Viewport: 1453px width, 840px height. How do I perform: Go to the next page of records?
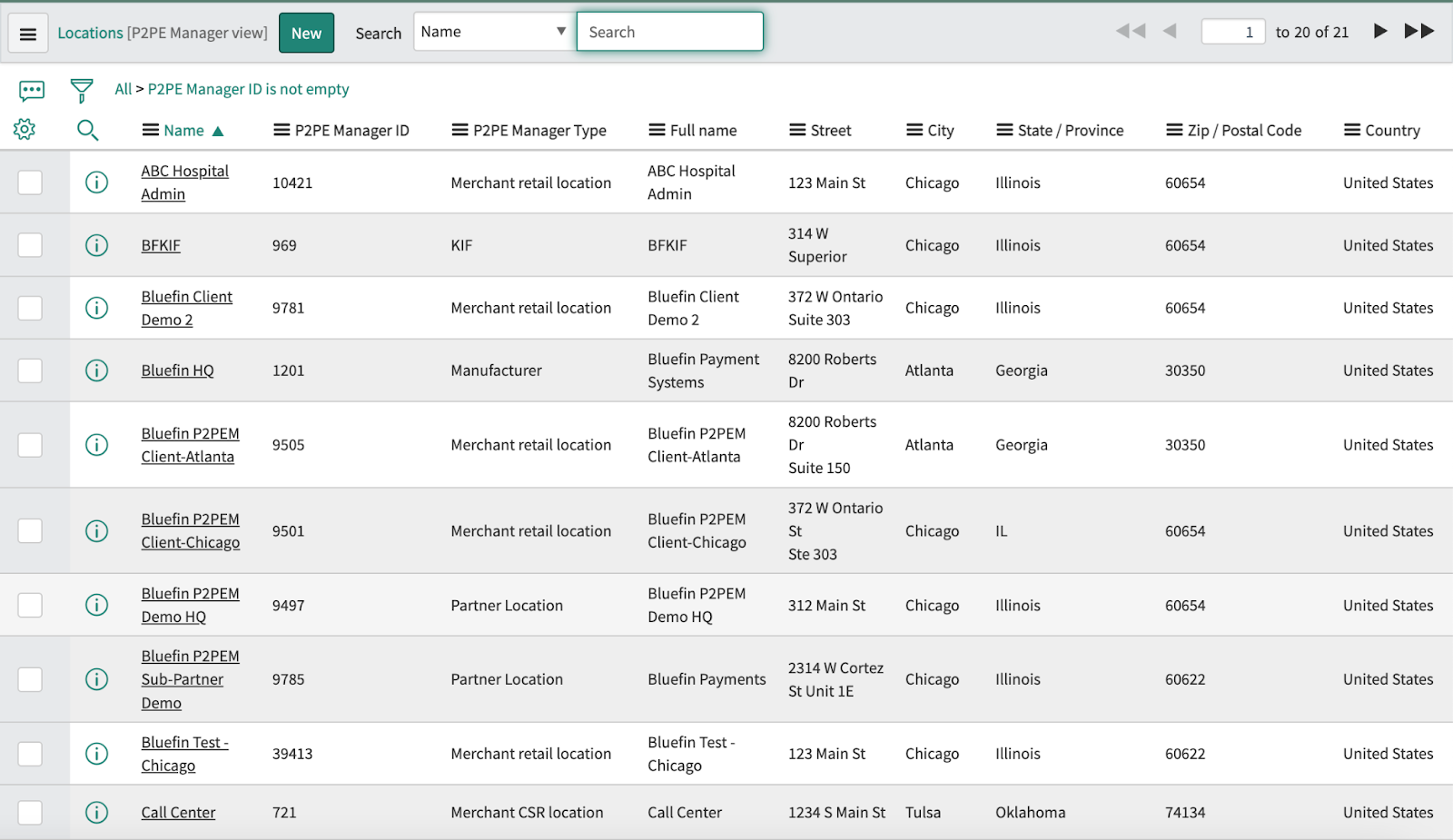pos(1379,30)
